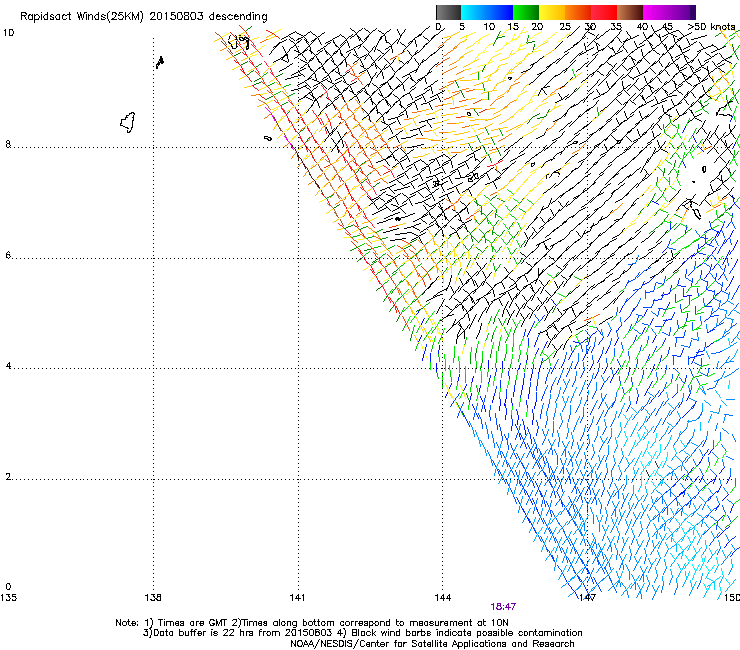
Task: Click the brown 35-40 knots legend color
Action: pos(630,12)
